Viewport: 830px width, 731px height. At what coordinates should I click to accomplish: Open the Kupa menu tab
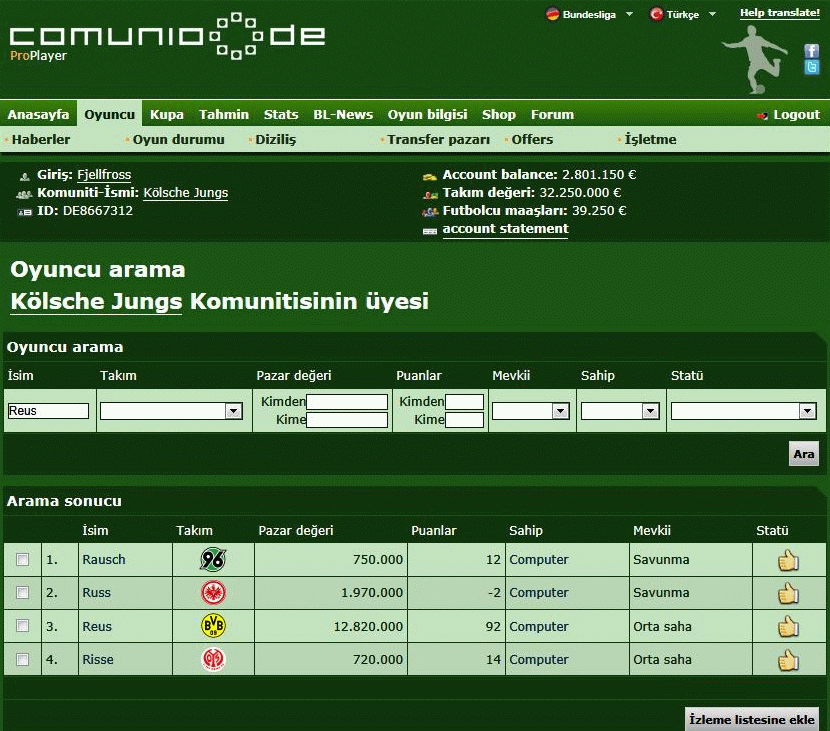coord(167,114)
